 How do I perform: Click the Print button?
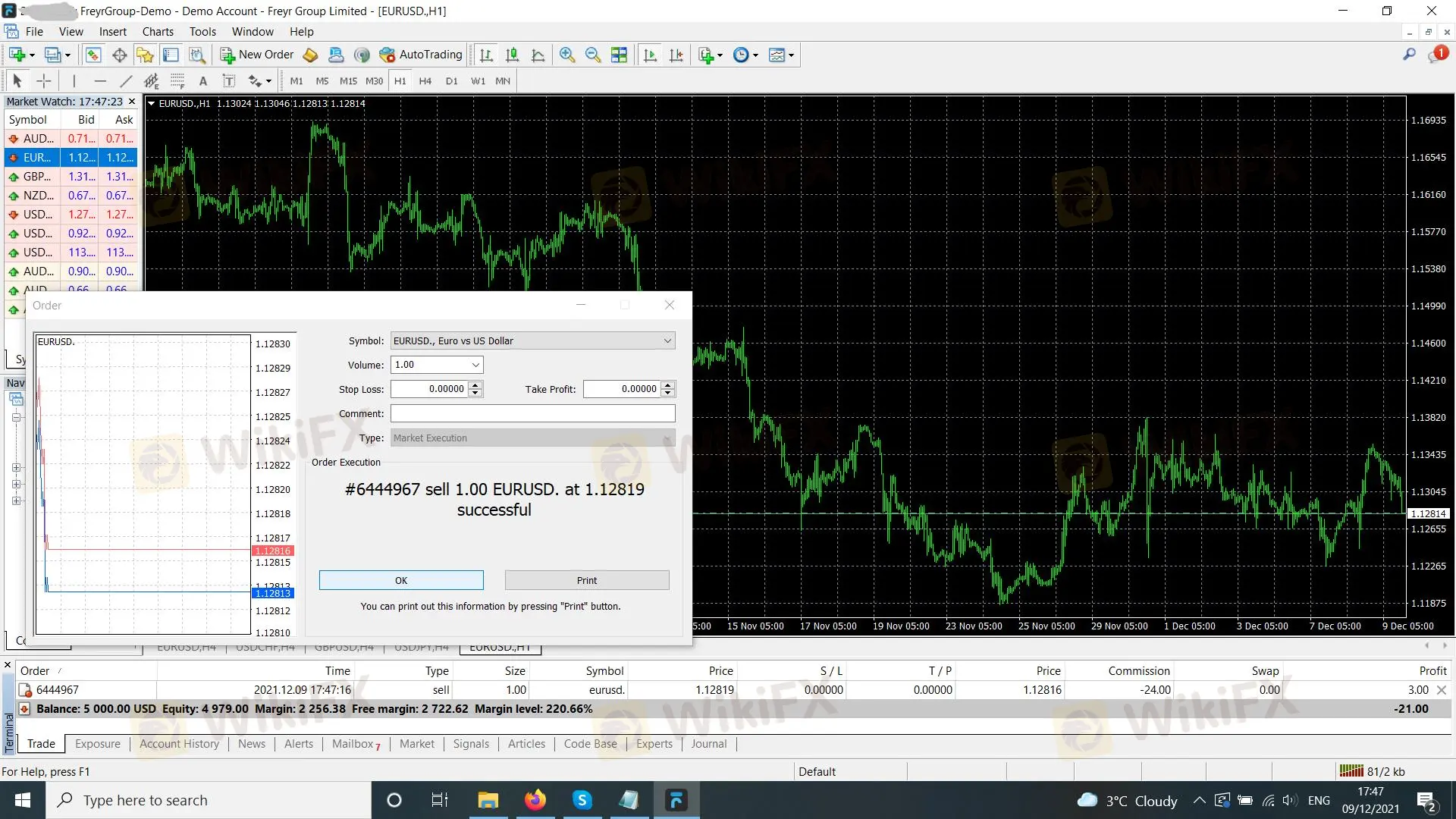(x=586, y=580)
